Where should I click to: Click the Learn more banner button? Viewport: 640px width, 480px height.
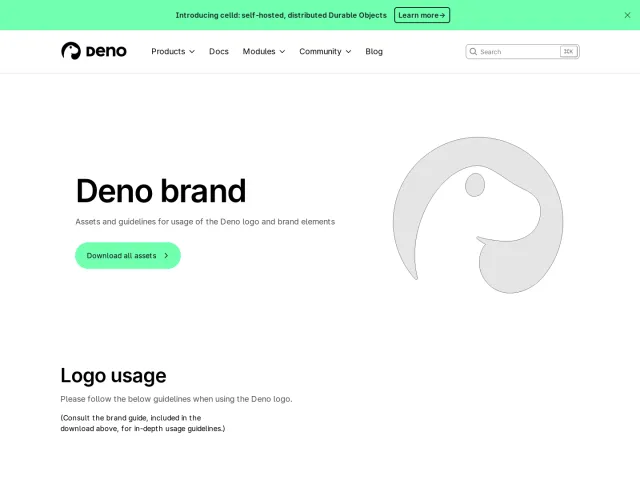coord(422,15)
